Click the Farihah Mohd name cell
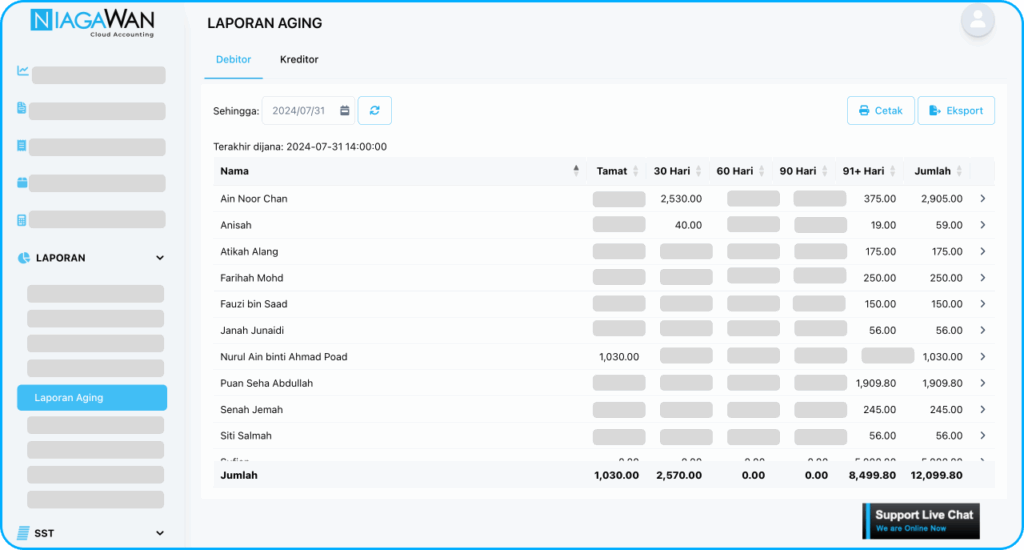This screenshot has height=550, width=1024. [x=251, y=278]
